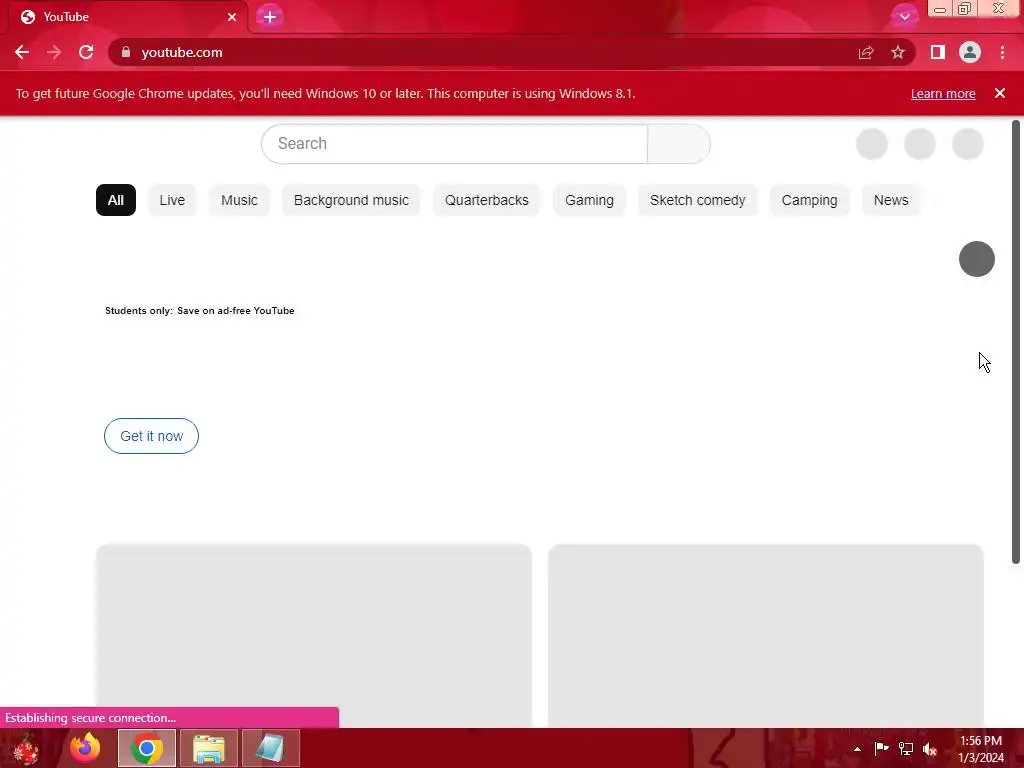
Task: Show hidden system tray icons
Action: [857, 749]
